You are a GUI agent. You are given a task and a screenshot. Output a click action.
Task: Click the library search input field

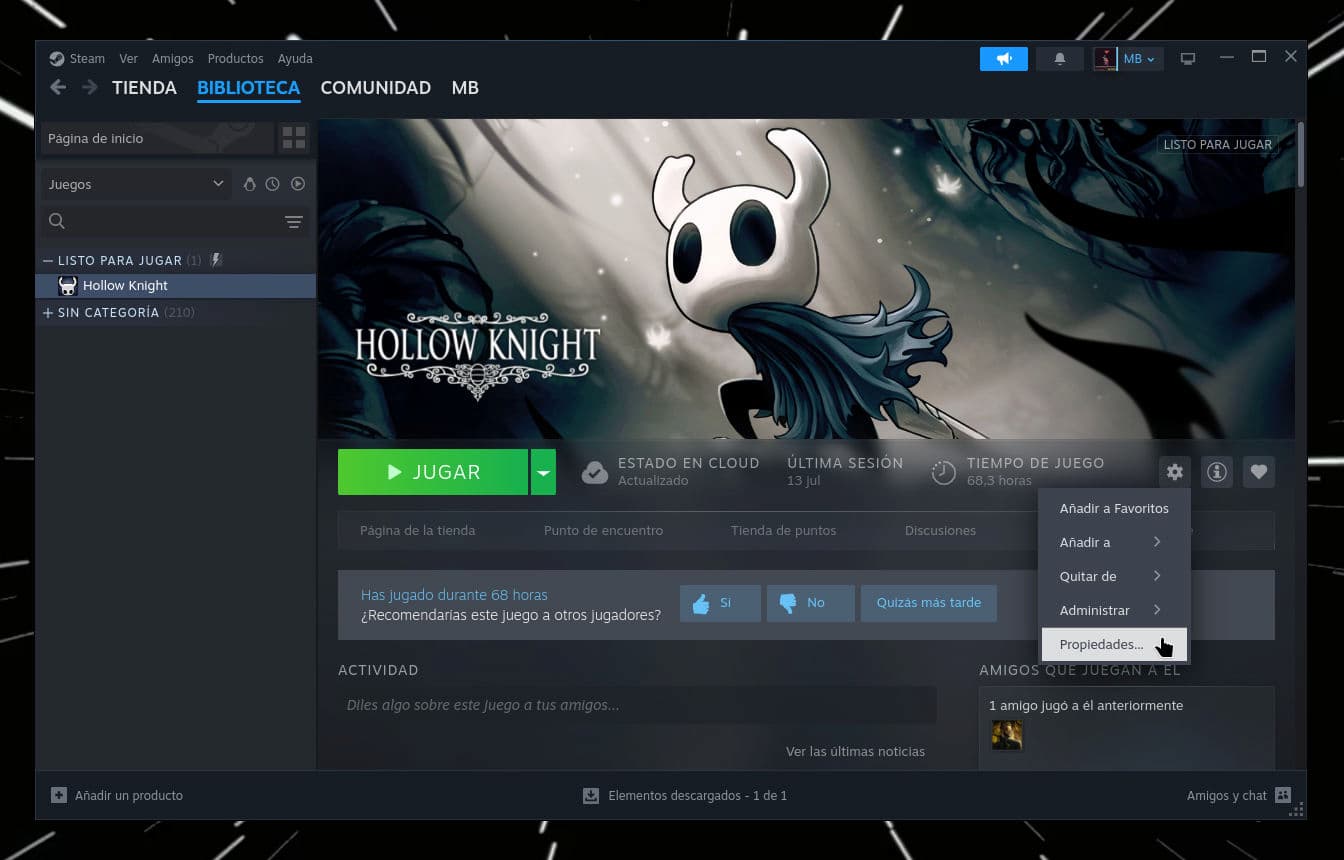(x=165, y=221)
